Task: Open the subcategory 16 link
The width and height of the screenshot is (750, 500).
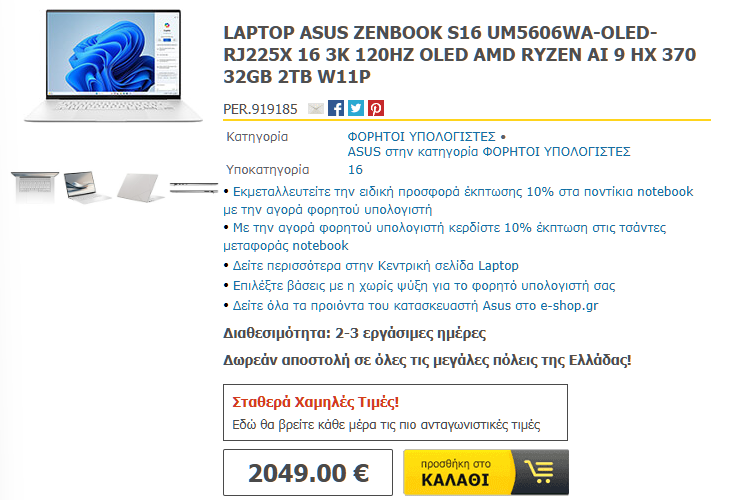Action: (355, 170)
